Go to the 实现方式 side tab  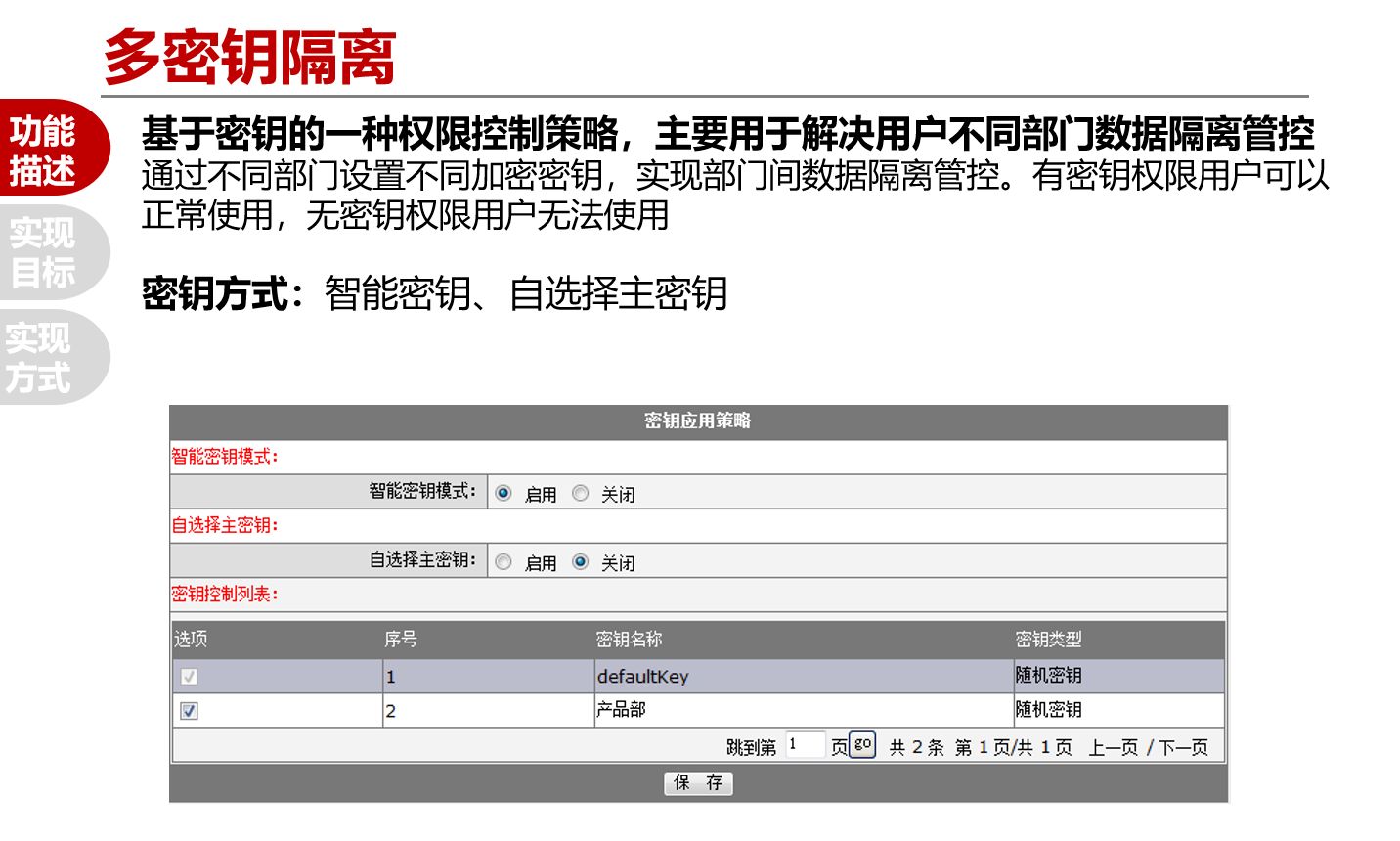pos(40,358)
